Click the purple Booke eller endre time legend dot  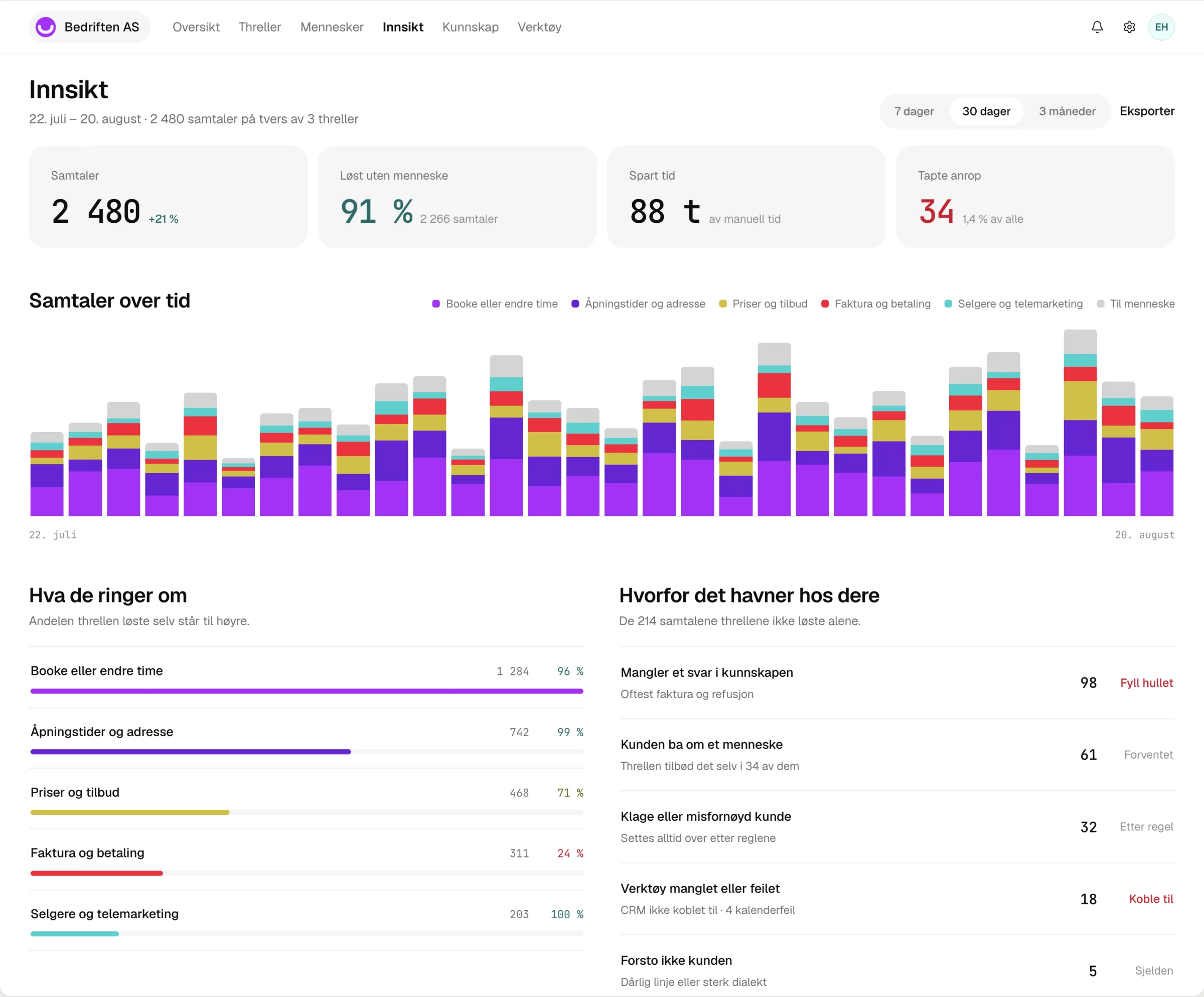tap(436, 304)
